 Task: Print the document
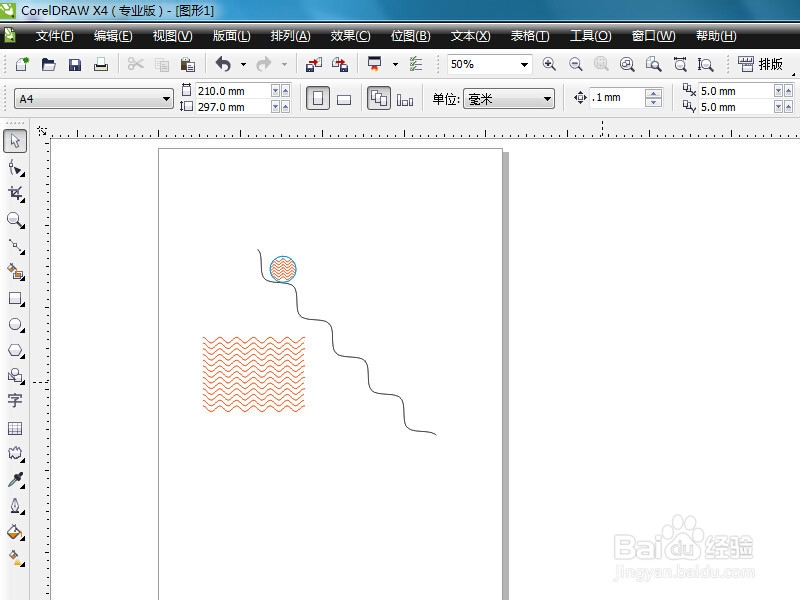click(x=101, y=64)
